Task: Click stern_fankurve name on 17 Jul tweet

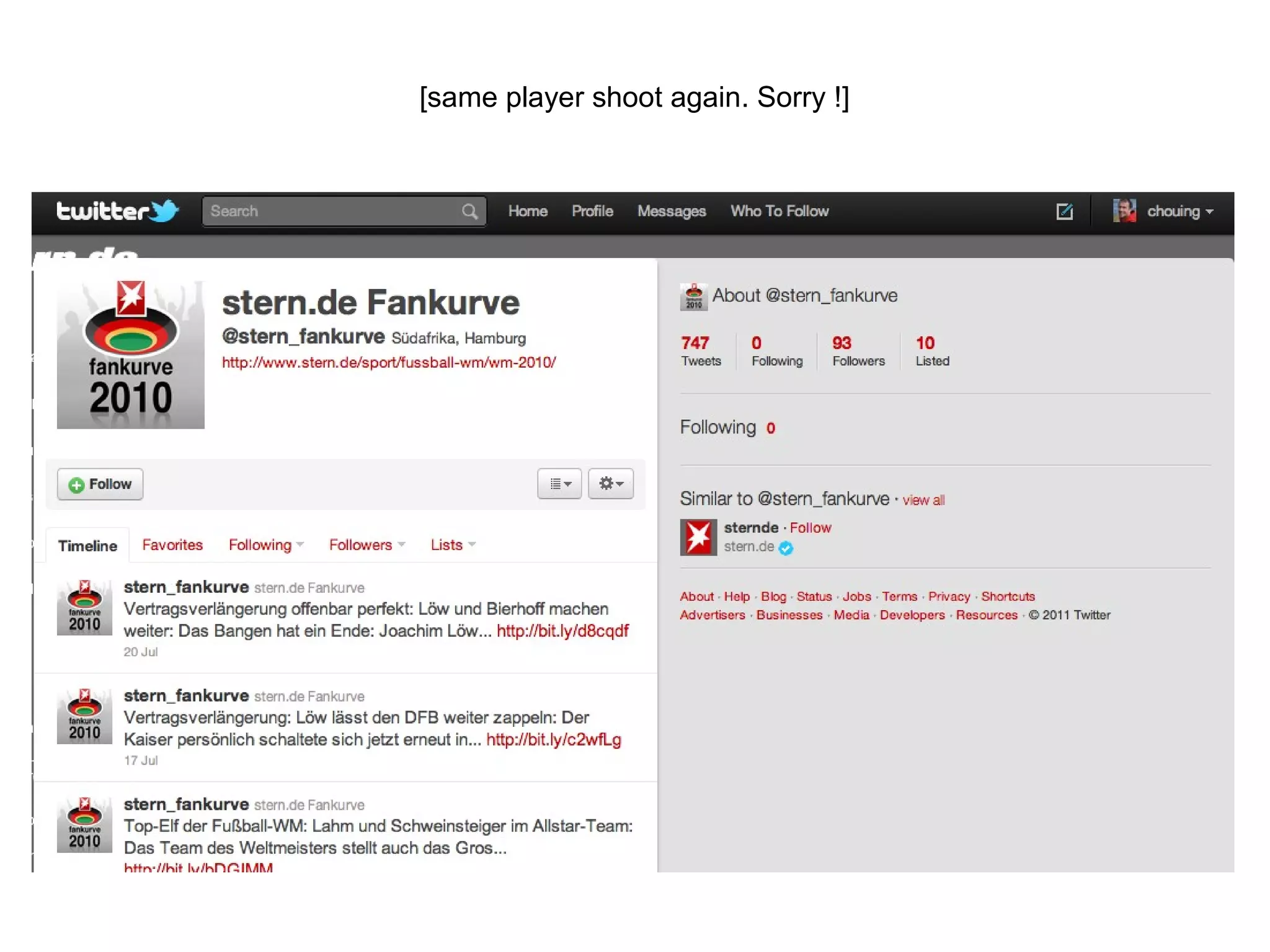Action: [x=186, y=696]
